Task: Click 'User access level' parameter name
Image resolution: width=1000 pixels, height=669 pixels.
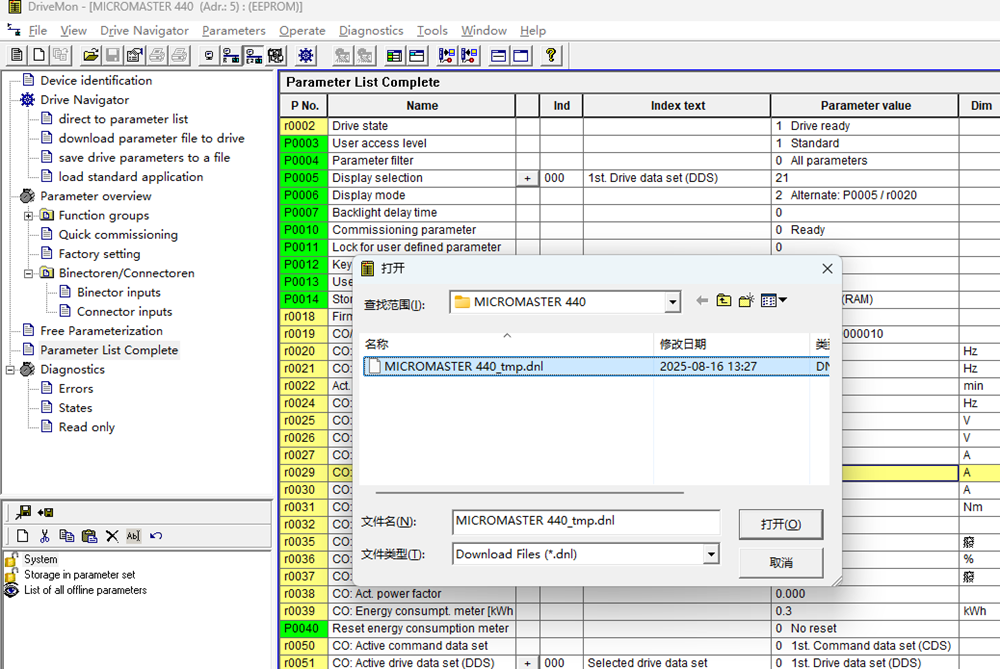Action: coord(379,143)
